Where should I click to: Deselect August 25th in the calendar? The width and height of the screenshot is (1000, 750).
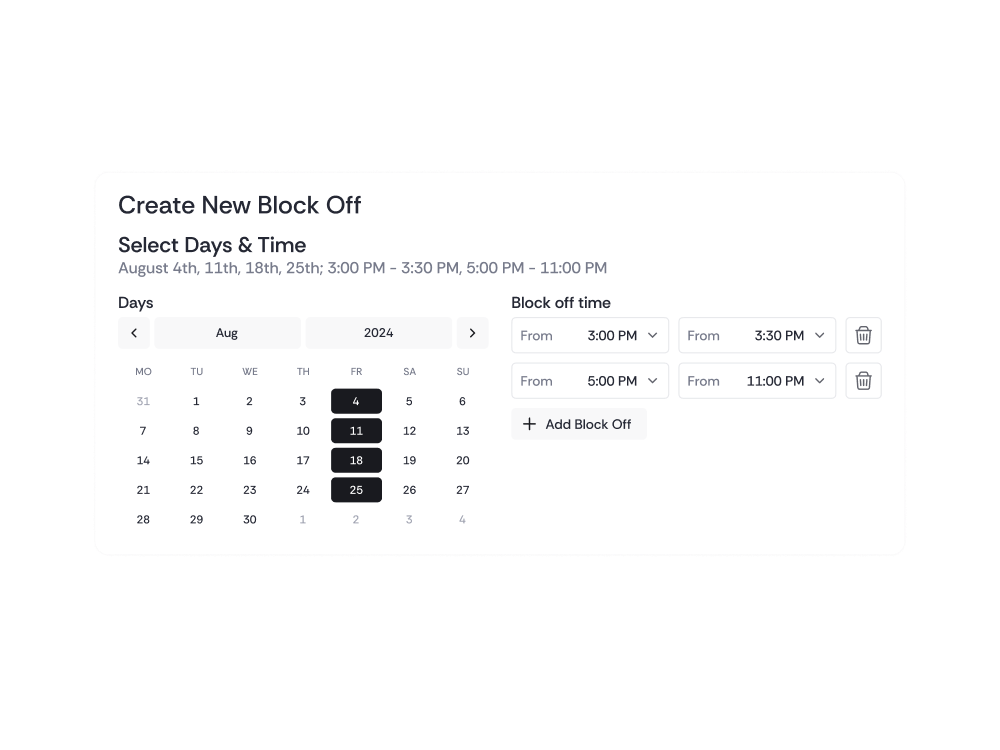356,490
